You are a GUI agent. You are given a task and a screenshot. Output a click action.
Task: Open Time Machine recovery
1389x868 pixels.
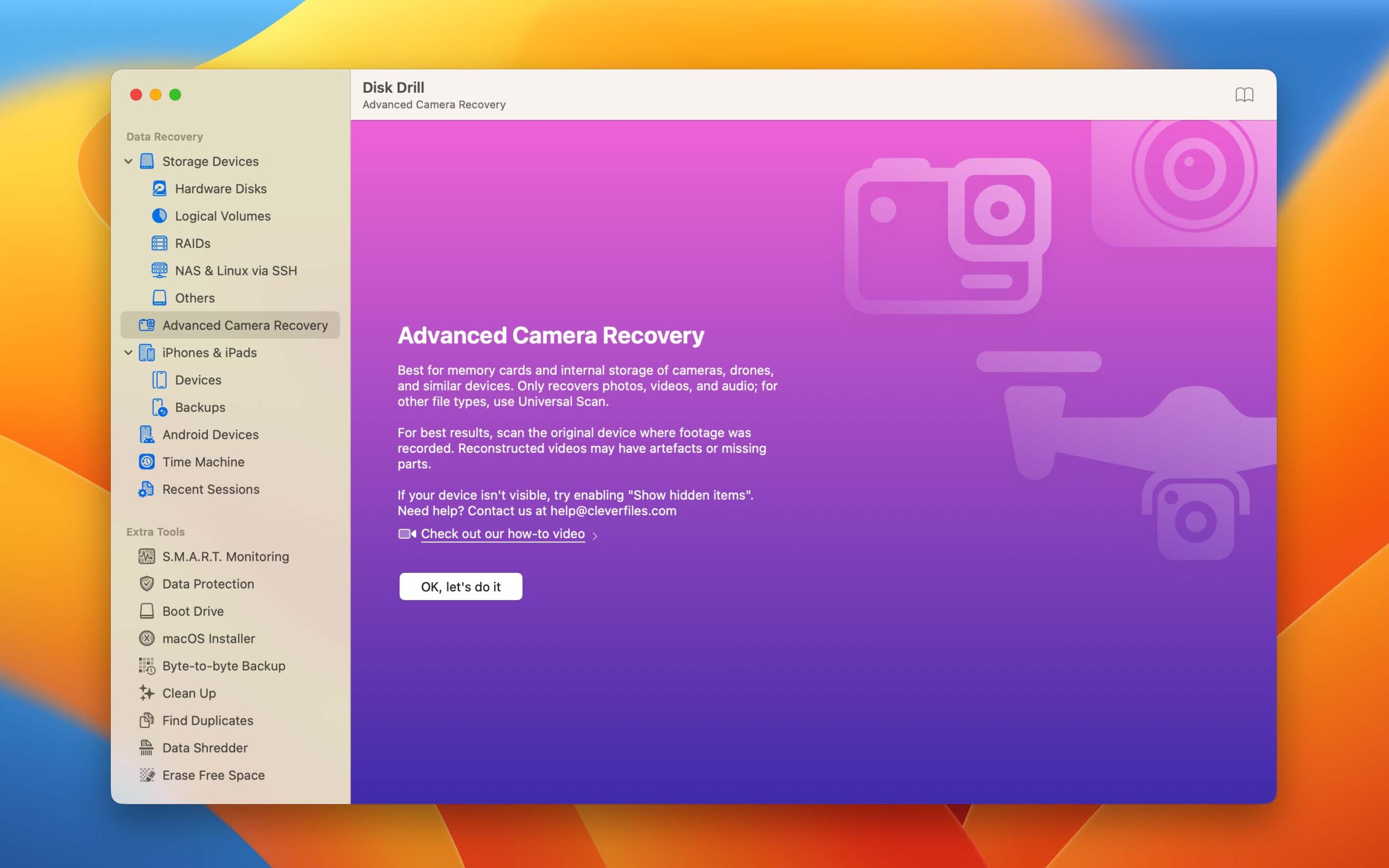(230, 462)
